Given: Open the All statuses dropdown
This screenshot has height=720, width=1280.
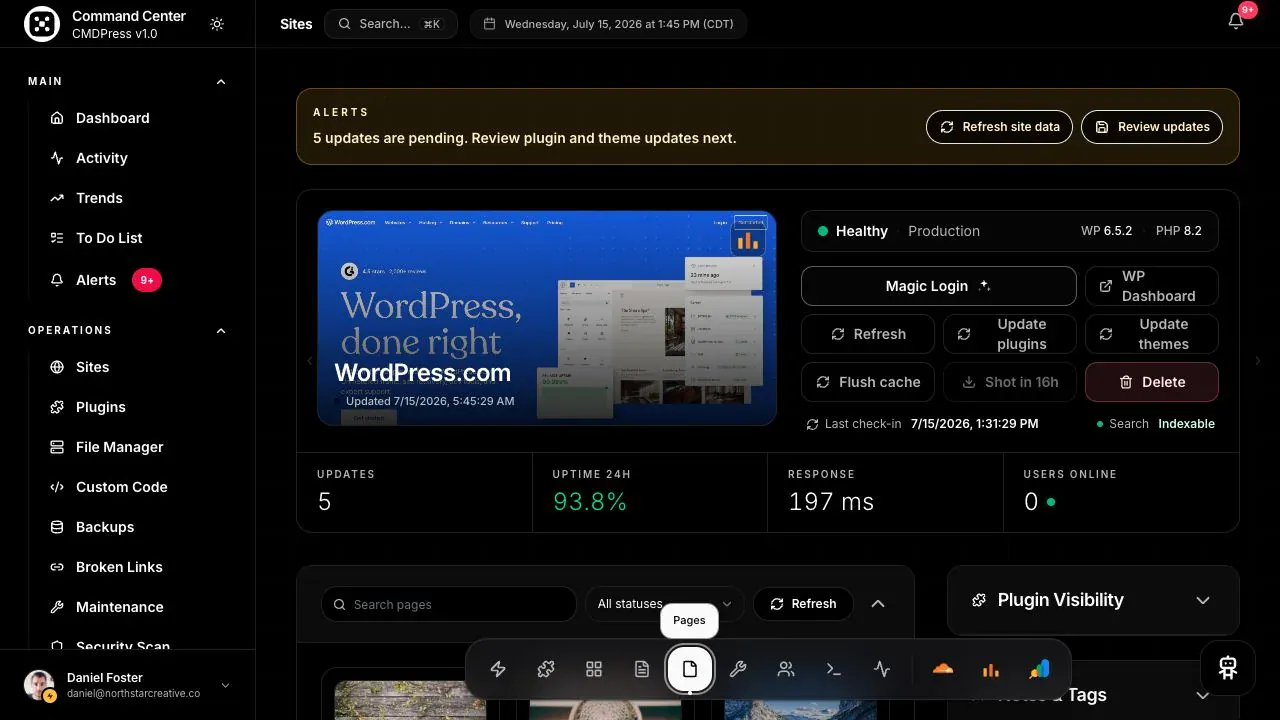Looking at the screenshot, I should point(665,605).
